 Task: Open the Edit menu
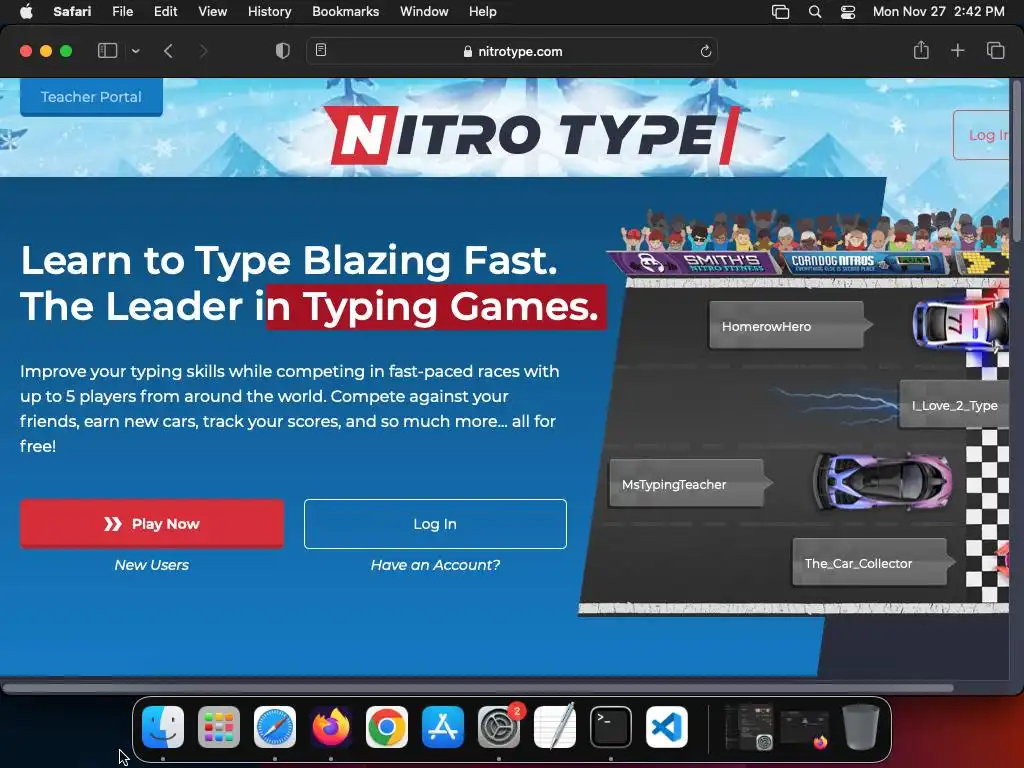click(x=165, y=12)
